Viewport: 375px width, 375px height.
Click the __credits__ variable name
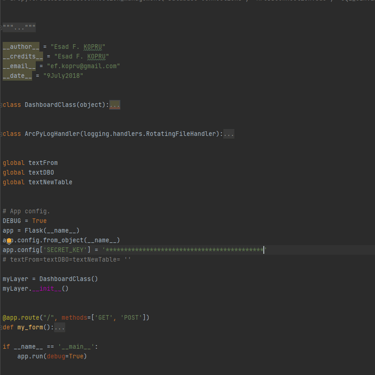pos(23,56)
